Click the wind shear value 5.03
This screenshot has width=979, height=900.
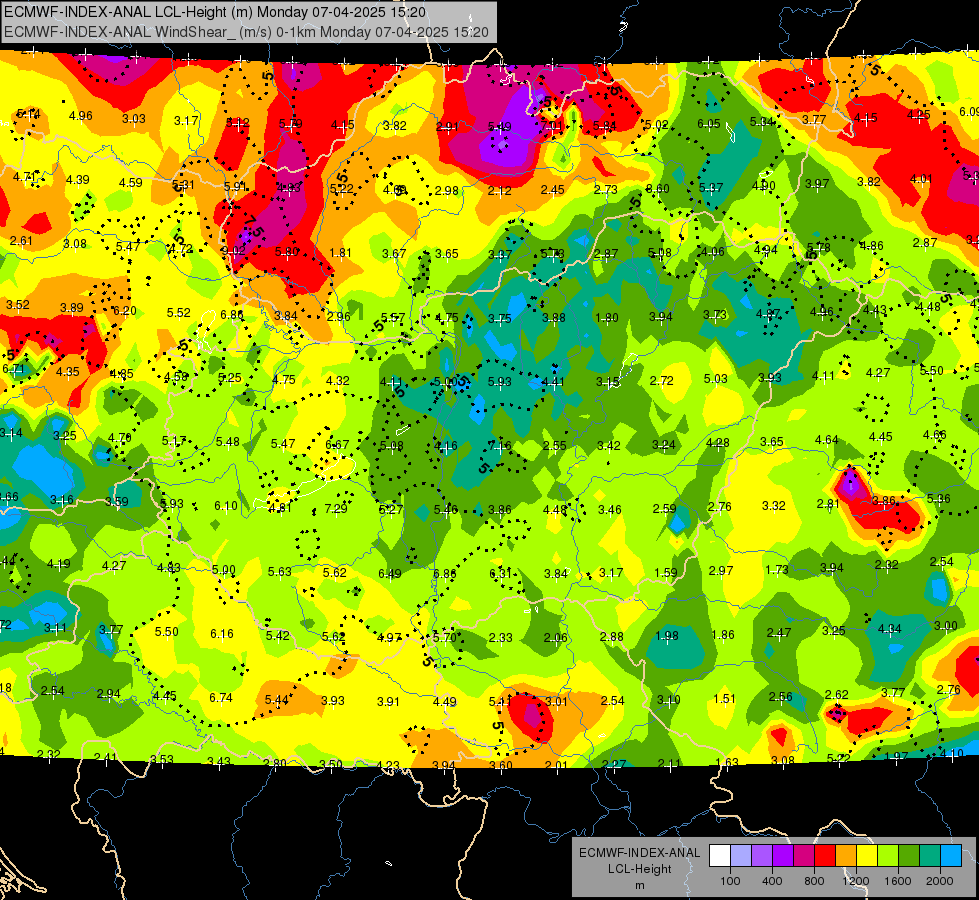716,378
